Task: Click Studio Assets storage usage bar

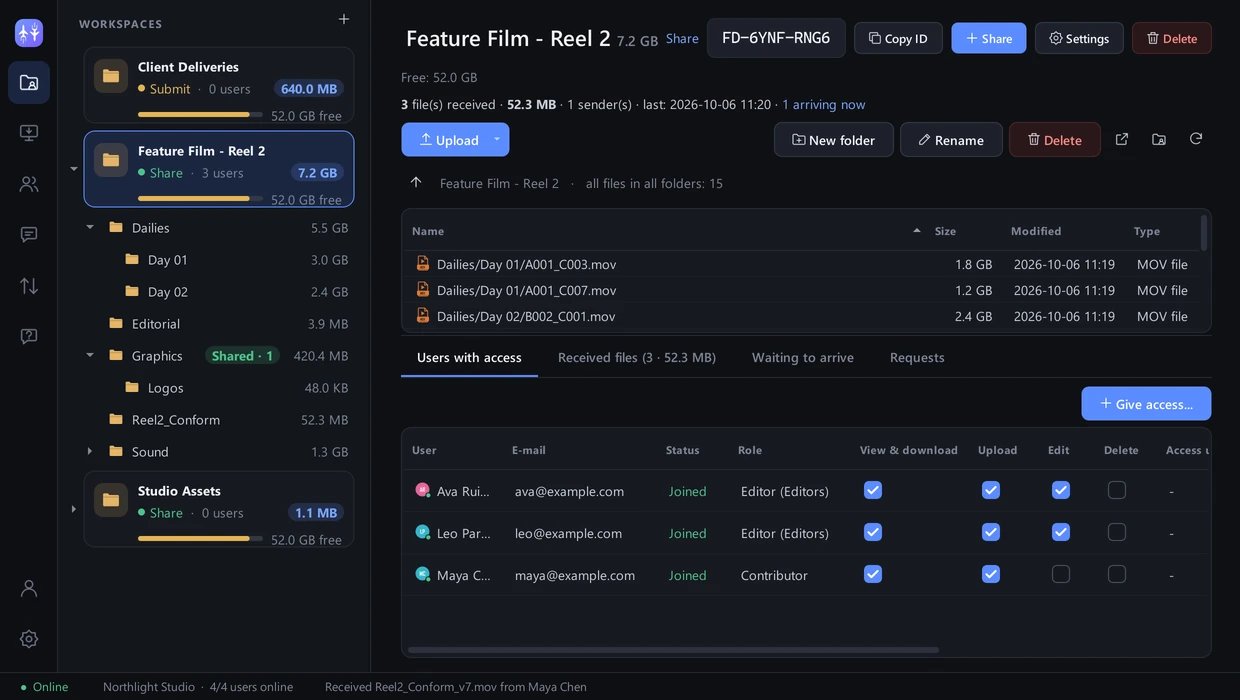Action: coord(200,539)
